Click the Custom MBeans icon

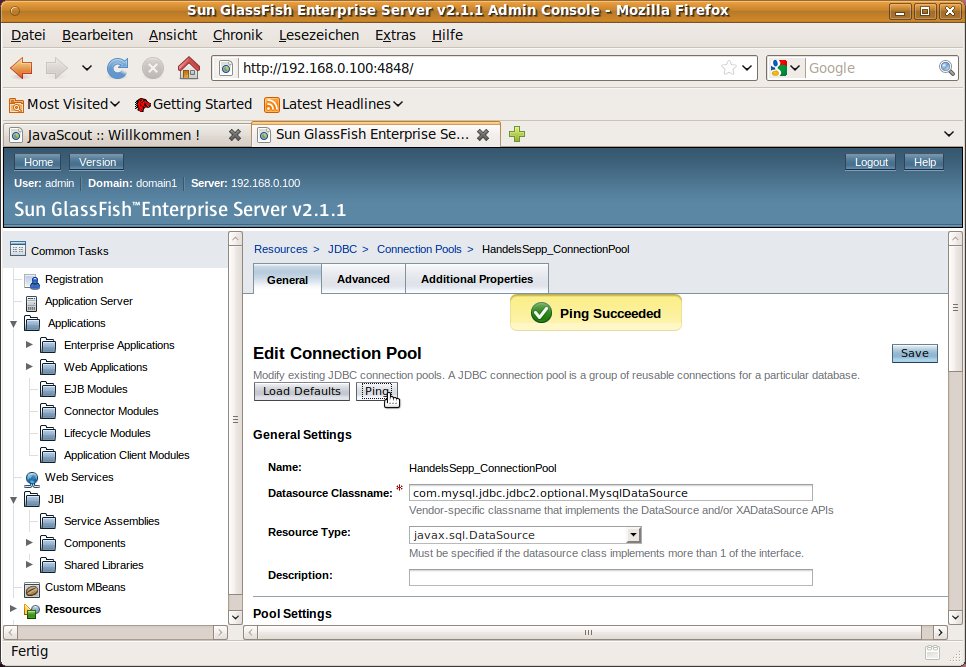(x=32, y=588)
